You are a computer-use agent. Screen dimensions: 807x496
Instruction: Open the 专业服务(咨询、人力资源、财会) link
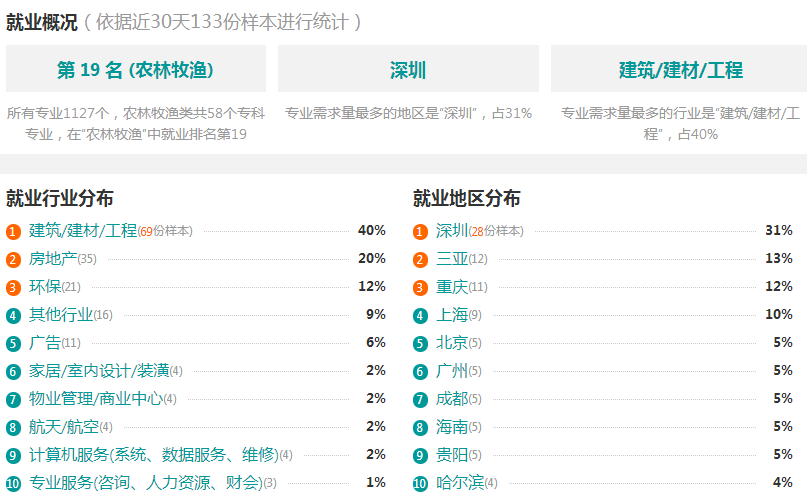146,483
